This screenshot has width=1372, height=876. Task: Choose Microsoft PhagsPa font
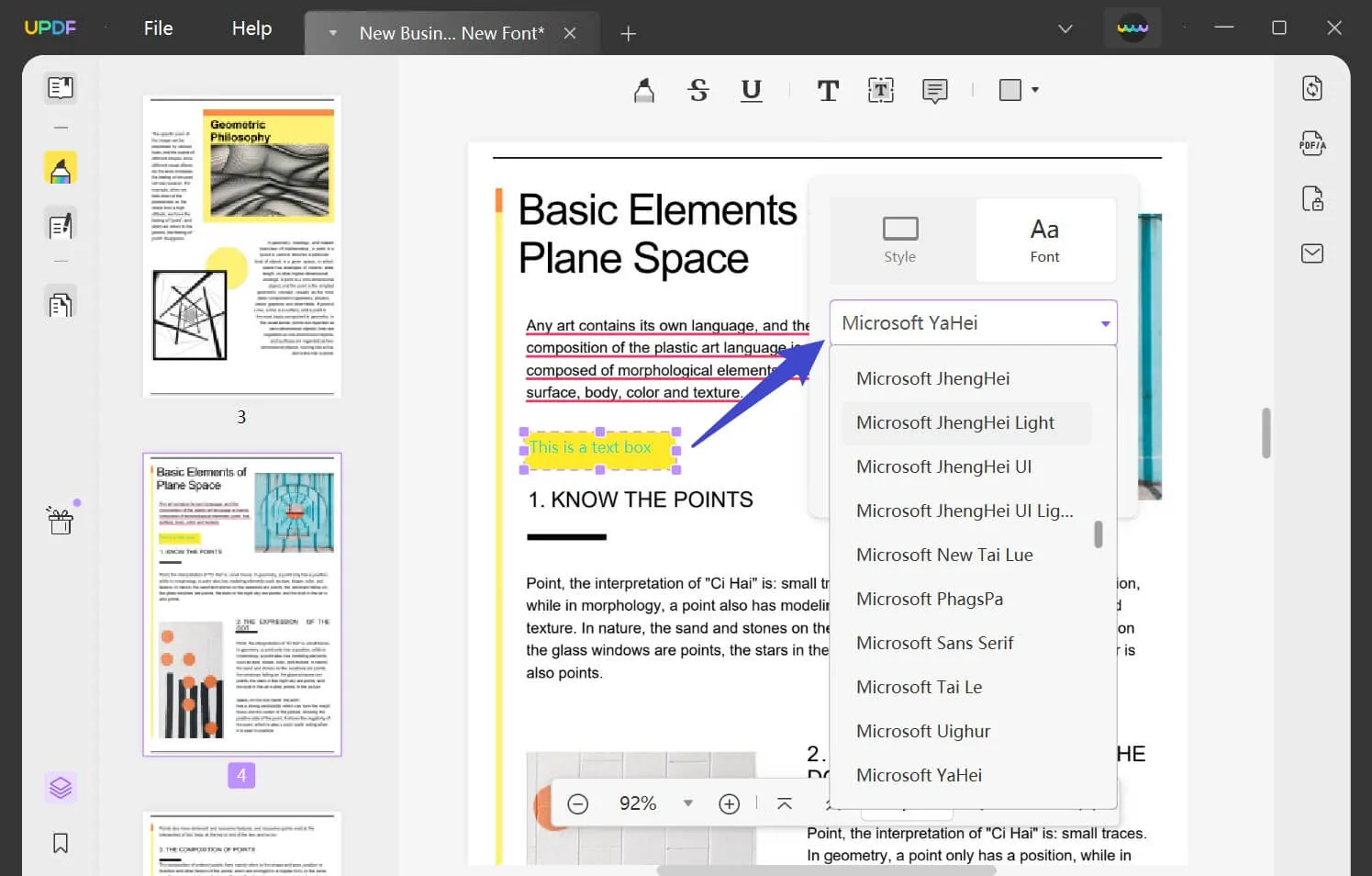[x=967, y=599]
